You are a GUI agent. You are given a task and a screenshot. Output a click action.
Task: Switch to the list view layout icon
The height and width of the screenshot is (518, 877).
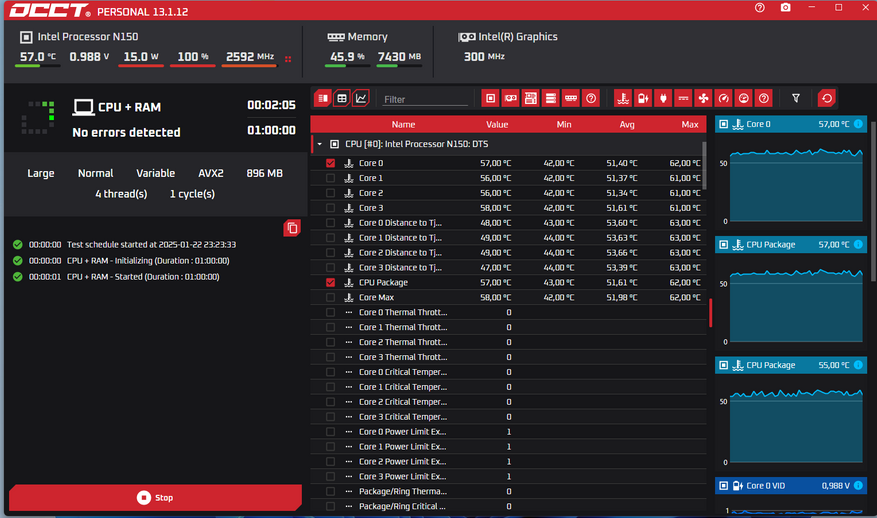(323, 98)
